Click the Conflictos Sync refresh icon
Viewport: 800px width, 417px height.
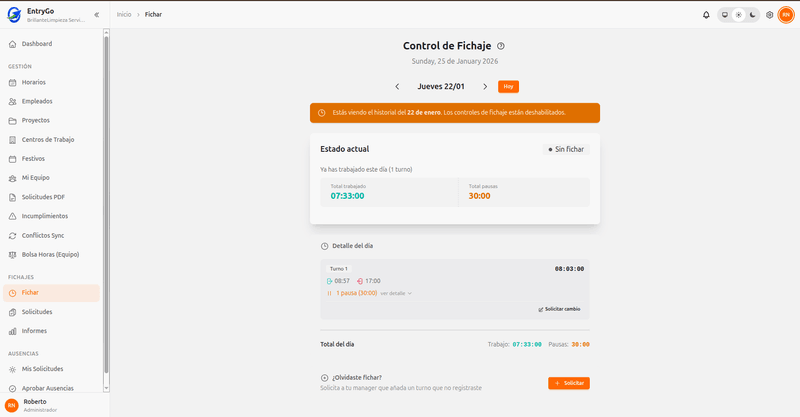click(13, 236)
